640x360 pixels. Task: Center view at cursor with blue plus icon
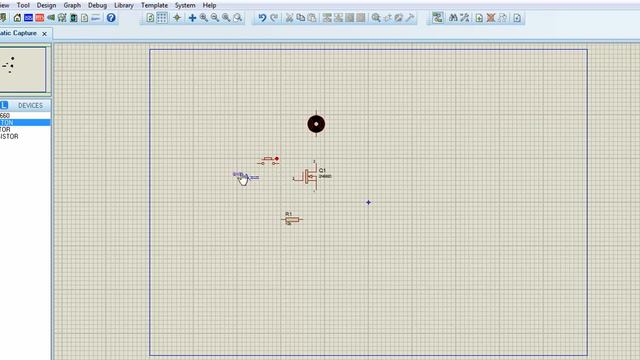(x=192, y=18)
